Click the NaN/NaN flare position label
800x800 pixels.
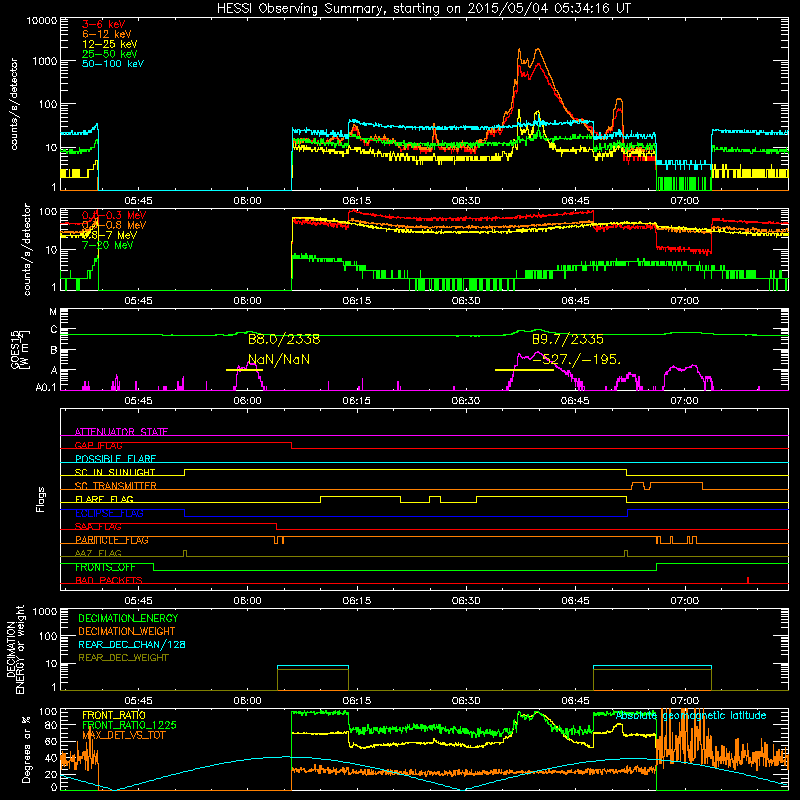coord(279,359)
